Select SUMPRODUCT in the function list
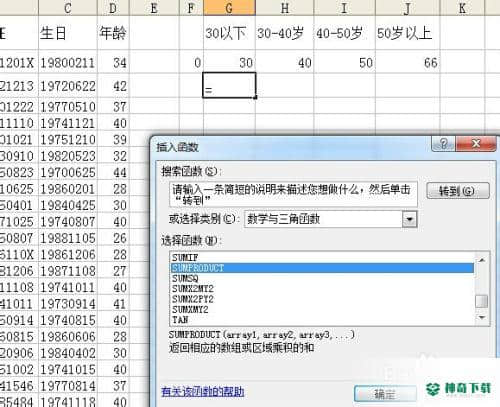 322,268
